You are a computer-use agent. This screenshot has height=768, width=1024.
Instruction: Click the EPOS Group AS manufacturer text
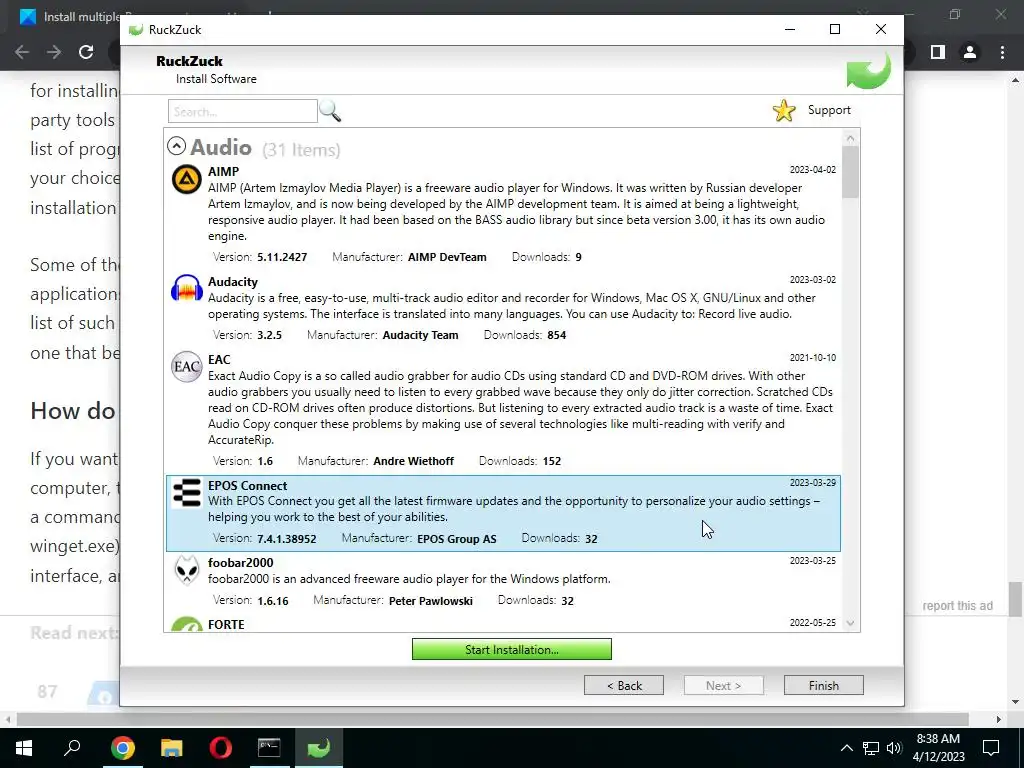456,539
